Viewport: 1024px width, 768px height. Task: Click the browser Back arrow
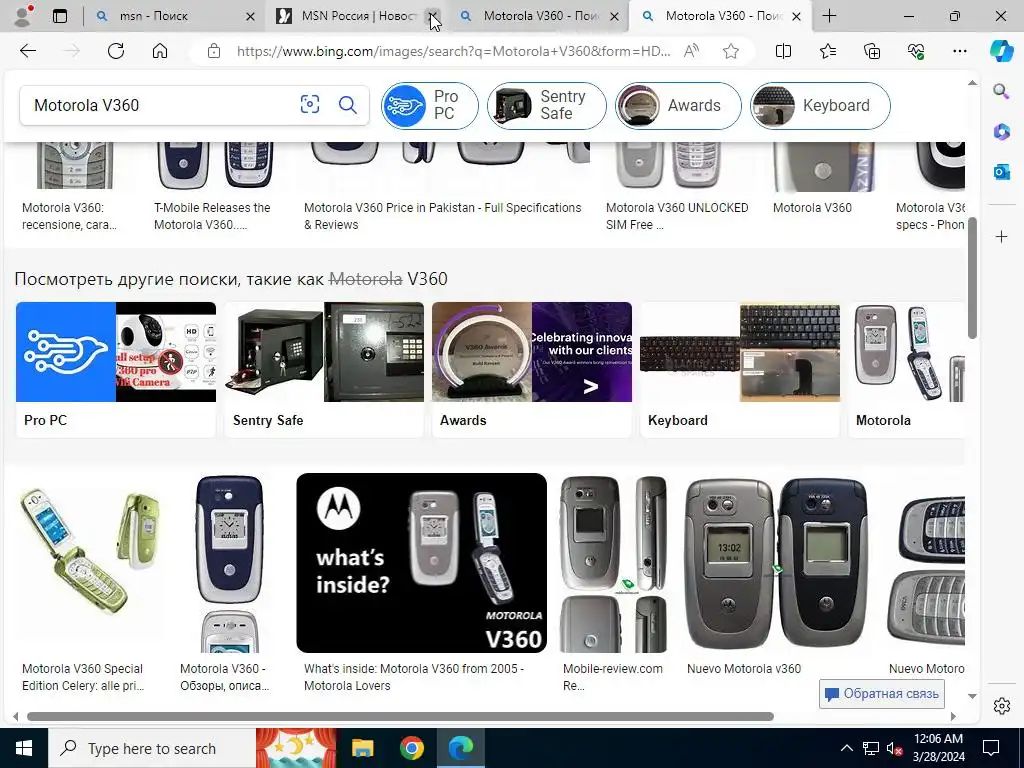(27, 51)
